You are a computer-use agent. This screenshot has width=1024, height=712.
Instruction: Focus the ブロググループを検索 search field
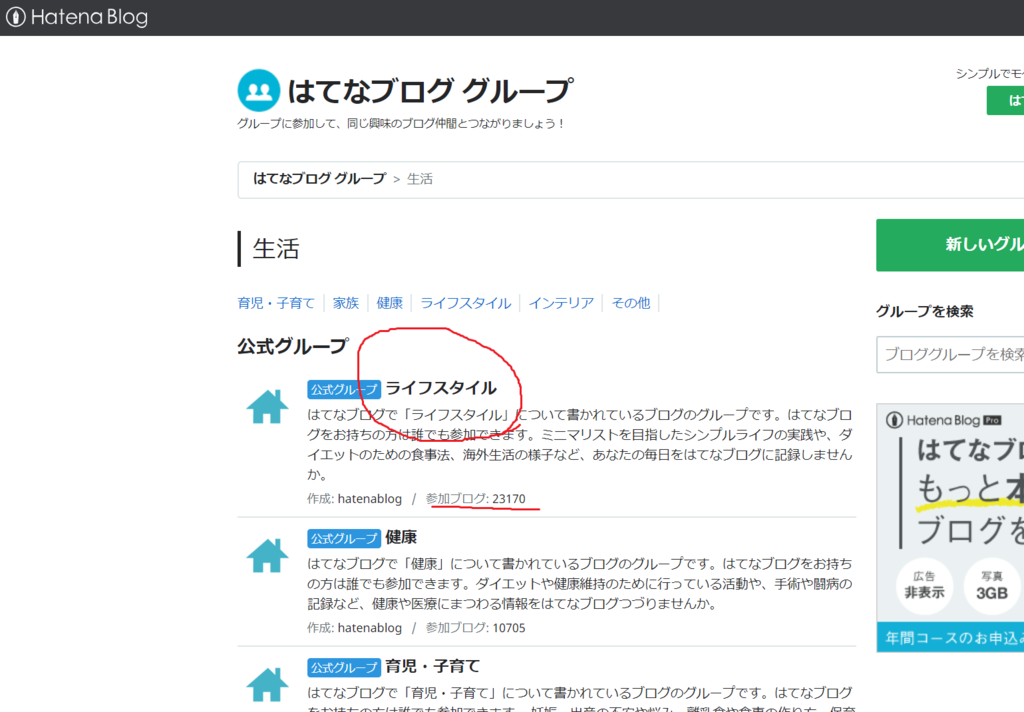pos(950,355)
